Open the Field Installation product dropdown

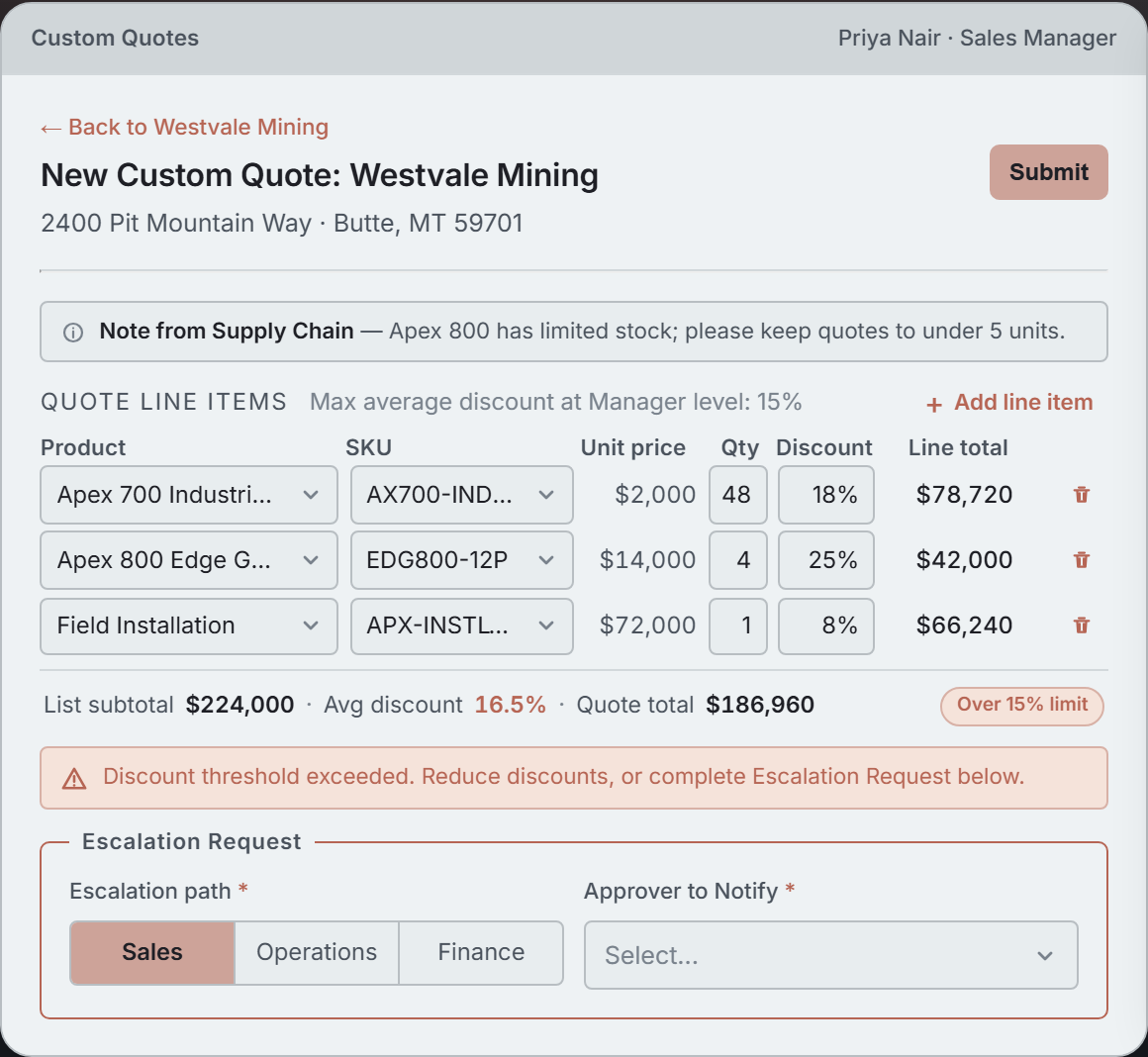tap(189, 625)
